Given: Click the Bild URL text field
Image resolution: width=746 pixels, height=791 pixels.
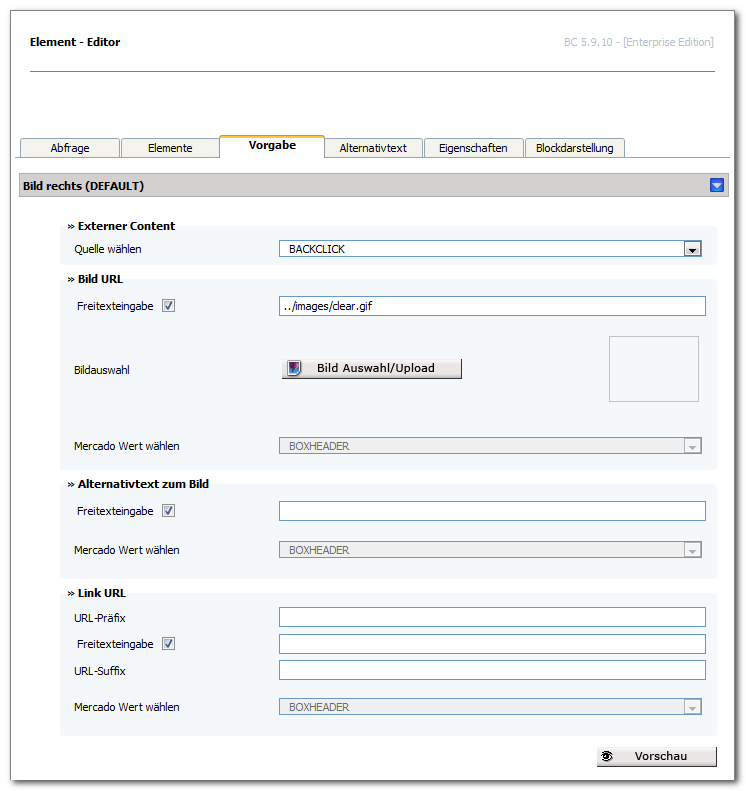Looking at the screenshot, I should tap(492, 306).
